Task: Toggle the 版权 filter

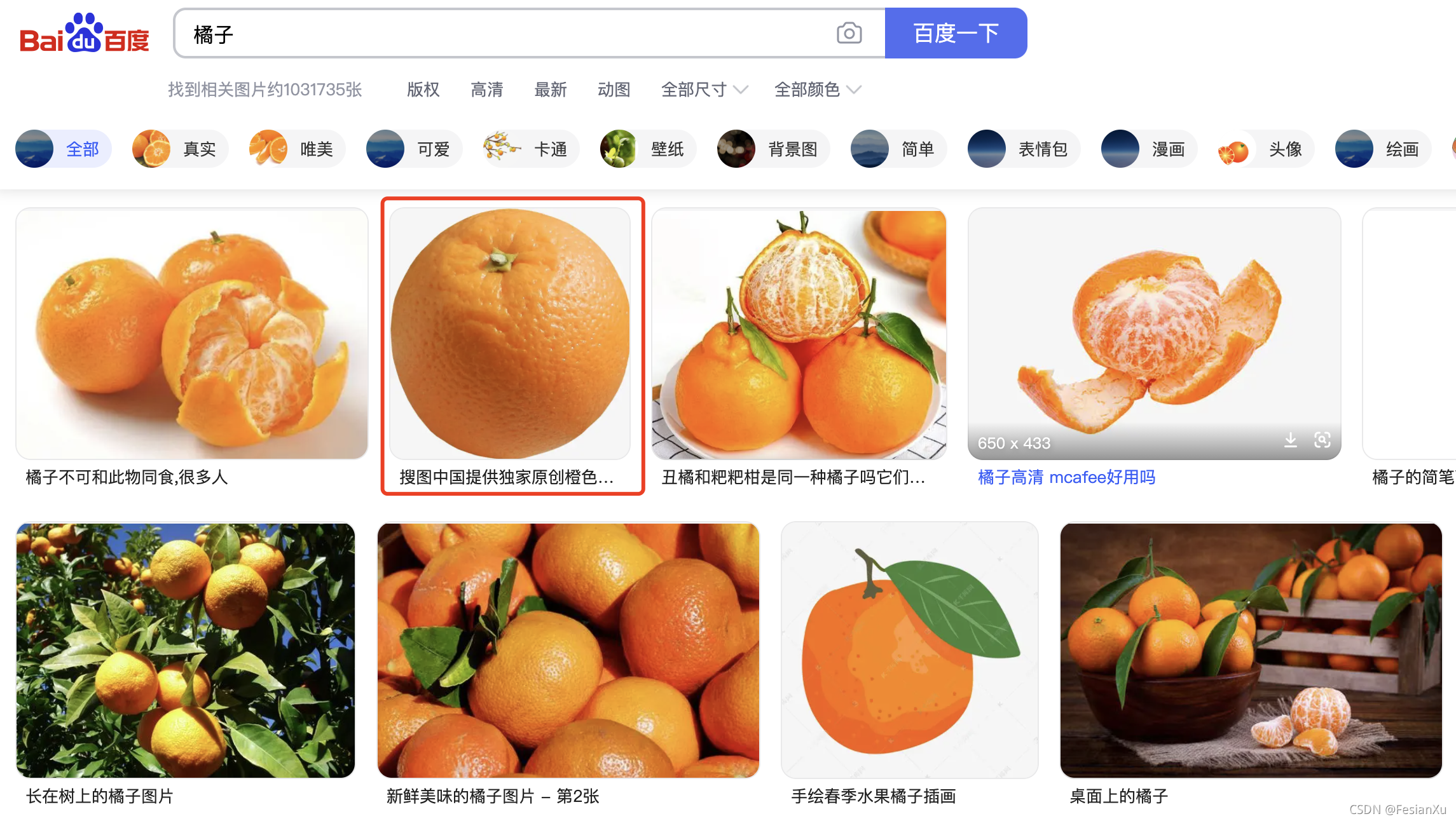Action: (423, 90)
